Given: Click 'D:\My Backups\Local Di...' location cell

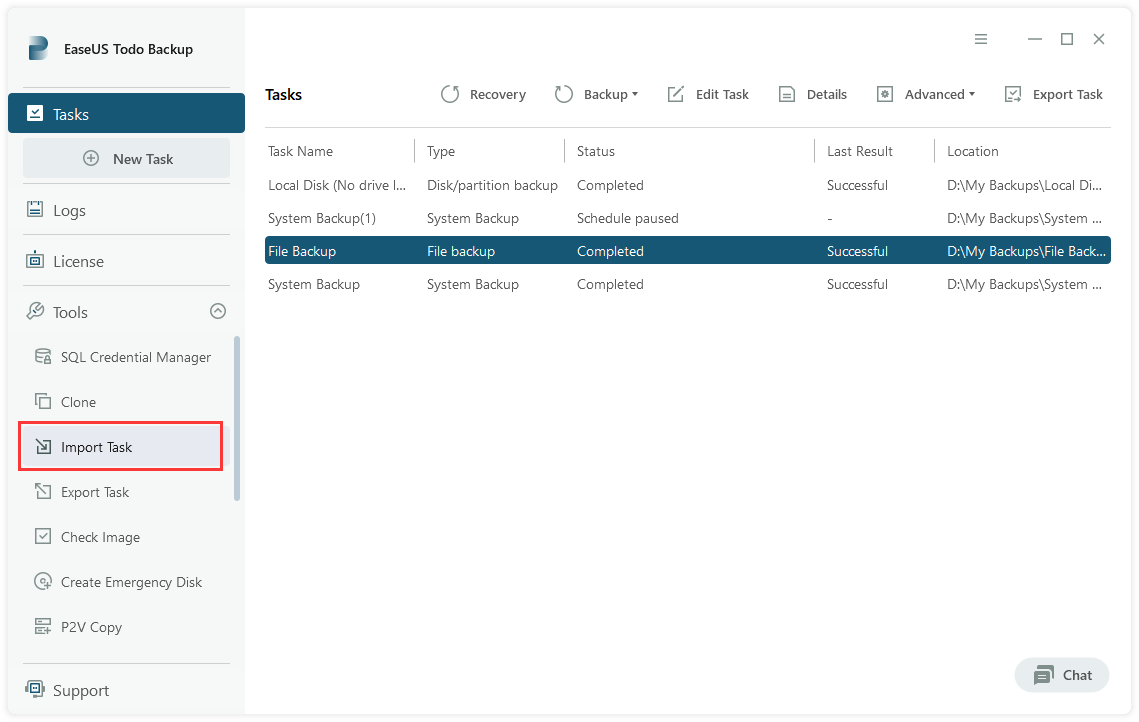Looking at the screenshot, I should [1024, 185].
